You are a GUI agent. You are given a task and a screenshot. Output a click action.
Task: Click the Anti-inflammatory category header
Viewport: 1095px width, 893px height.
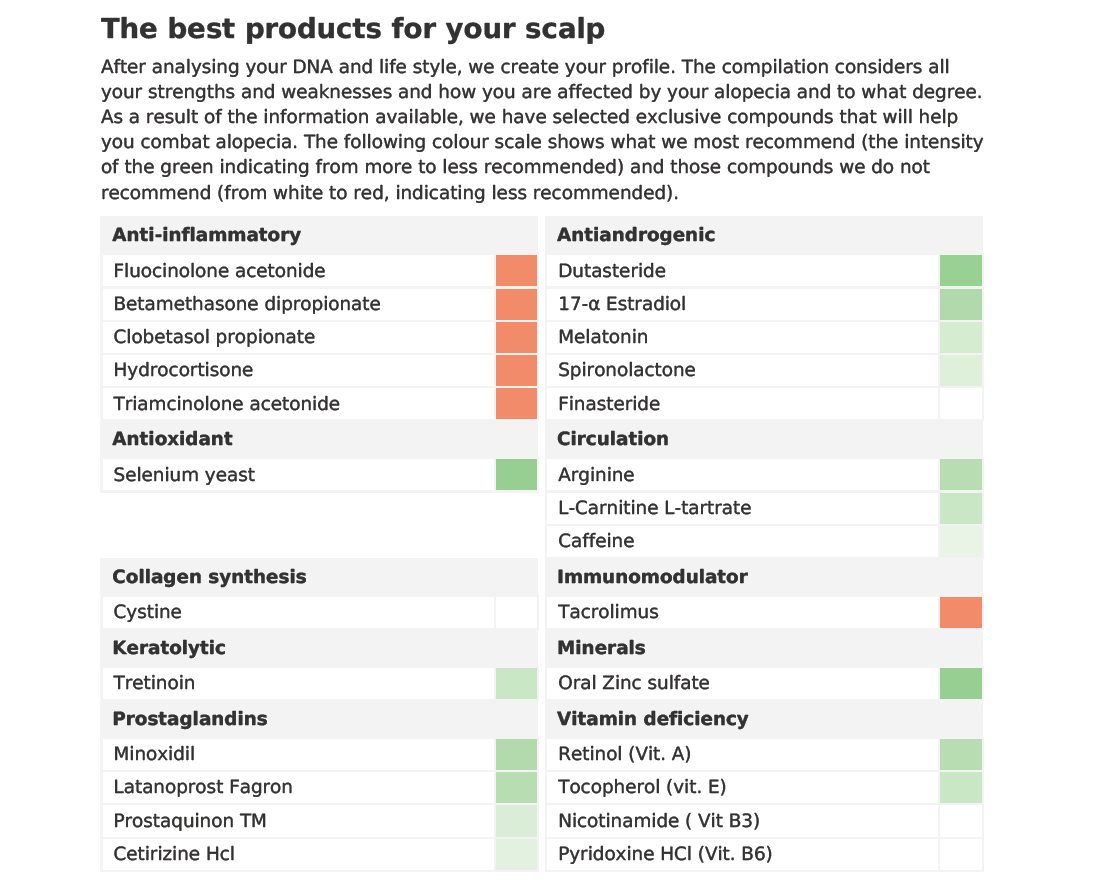coord(206,235)
